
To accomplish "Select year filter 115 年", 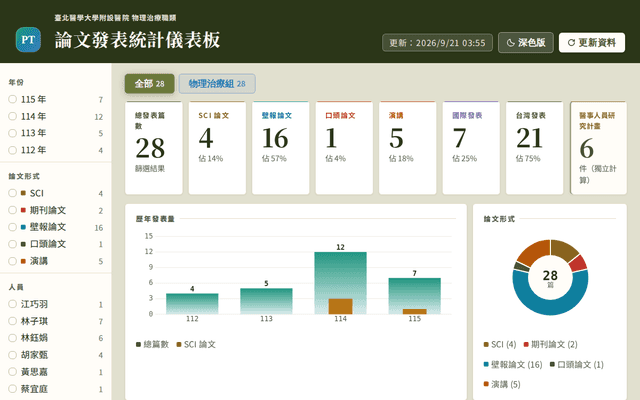I will (56, 99).
